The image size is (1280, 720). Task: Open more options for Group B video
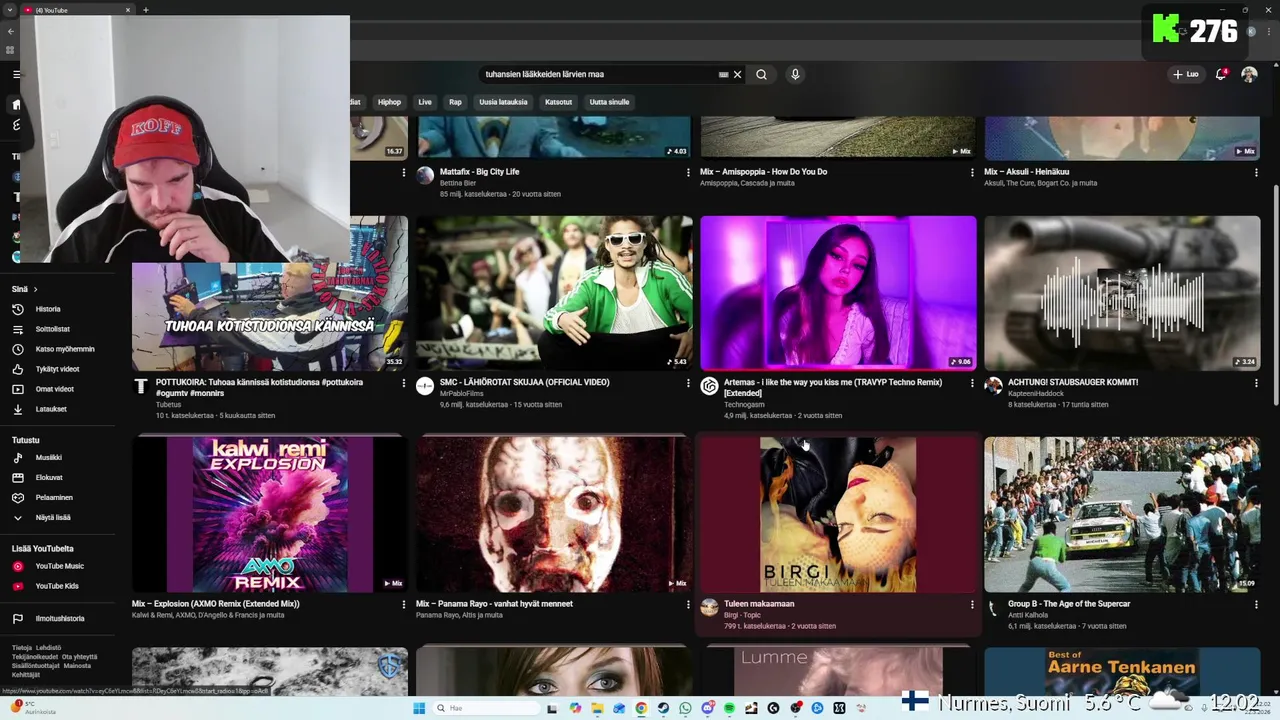1256,604
